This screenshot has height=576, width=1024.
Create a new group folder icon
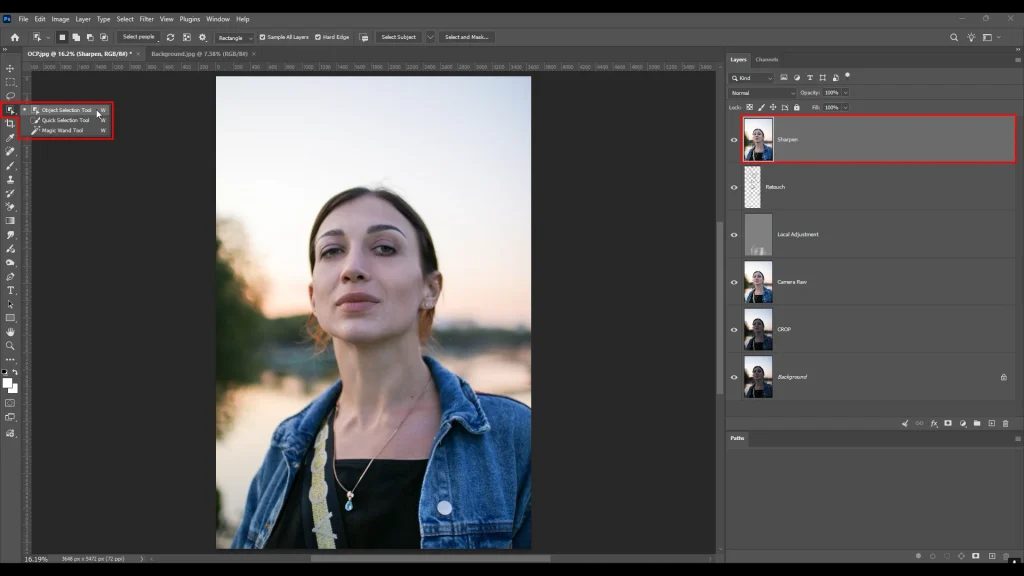[x=977, y=424]
